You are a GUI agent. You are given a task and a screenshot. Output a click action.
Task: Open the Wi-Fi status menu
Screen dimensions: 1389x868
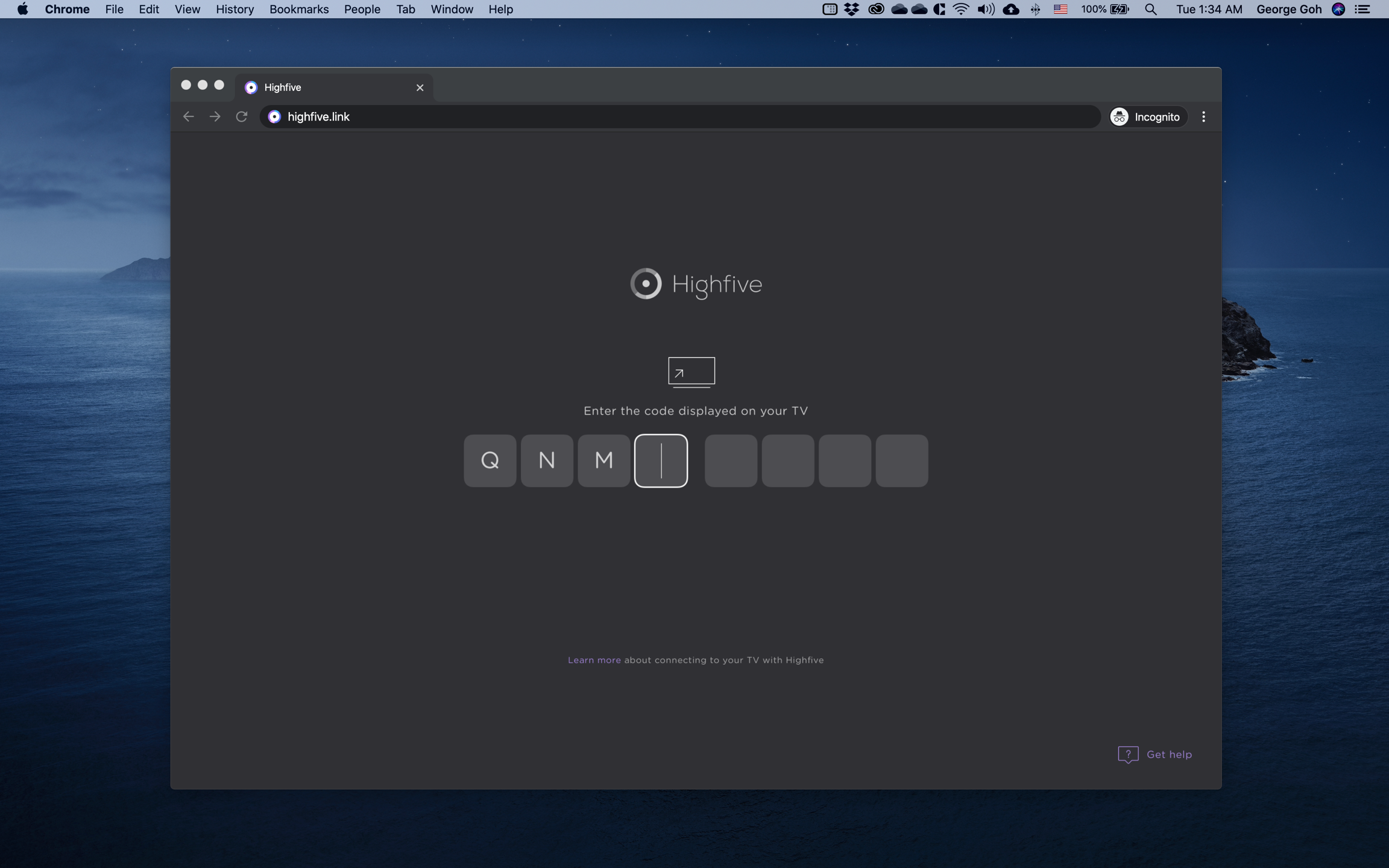point(961,9)
